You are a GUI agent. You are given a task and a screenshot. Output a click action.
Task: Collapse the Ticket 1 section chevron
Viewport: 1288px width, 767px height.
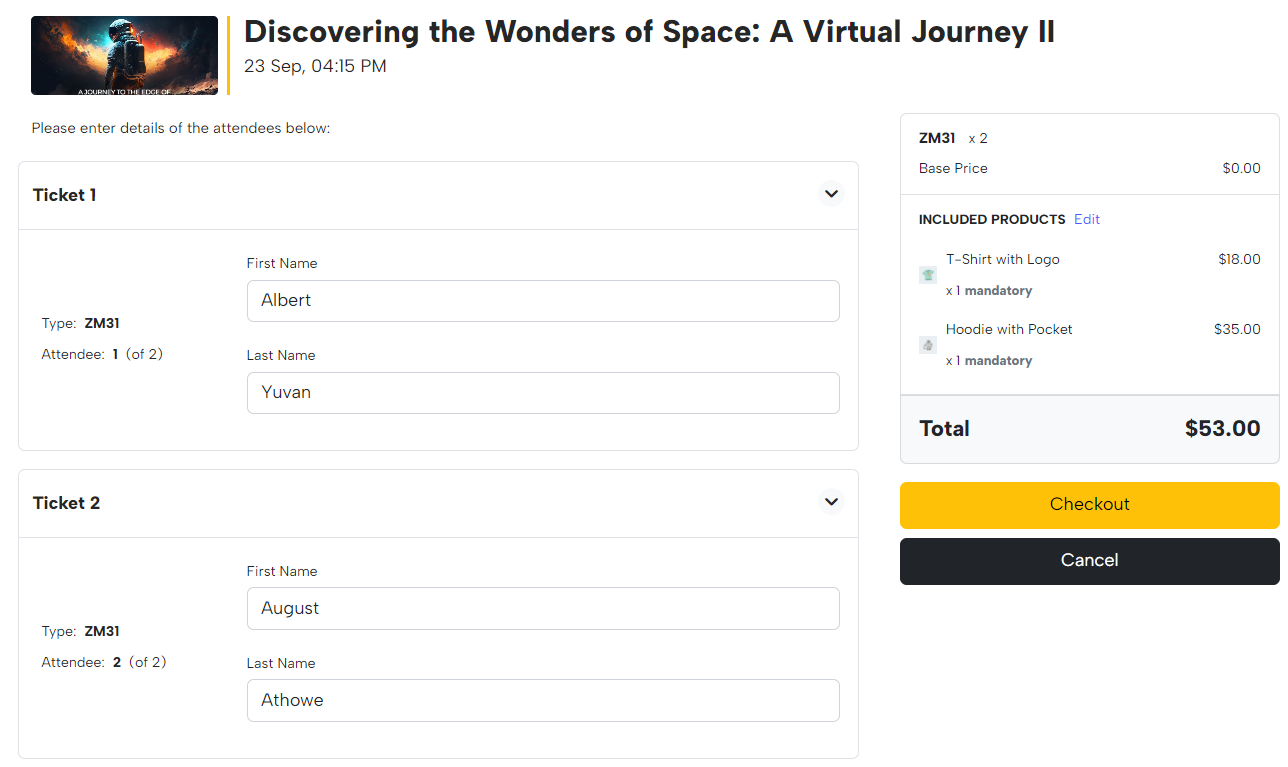tap(831, 194)
